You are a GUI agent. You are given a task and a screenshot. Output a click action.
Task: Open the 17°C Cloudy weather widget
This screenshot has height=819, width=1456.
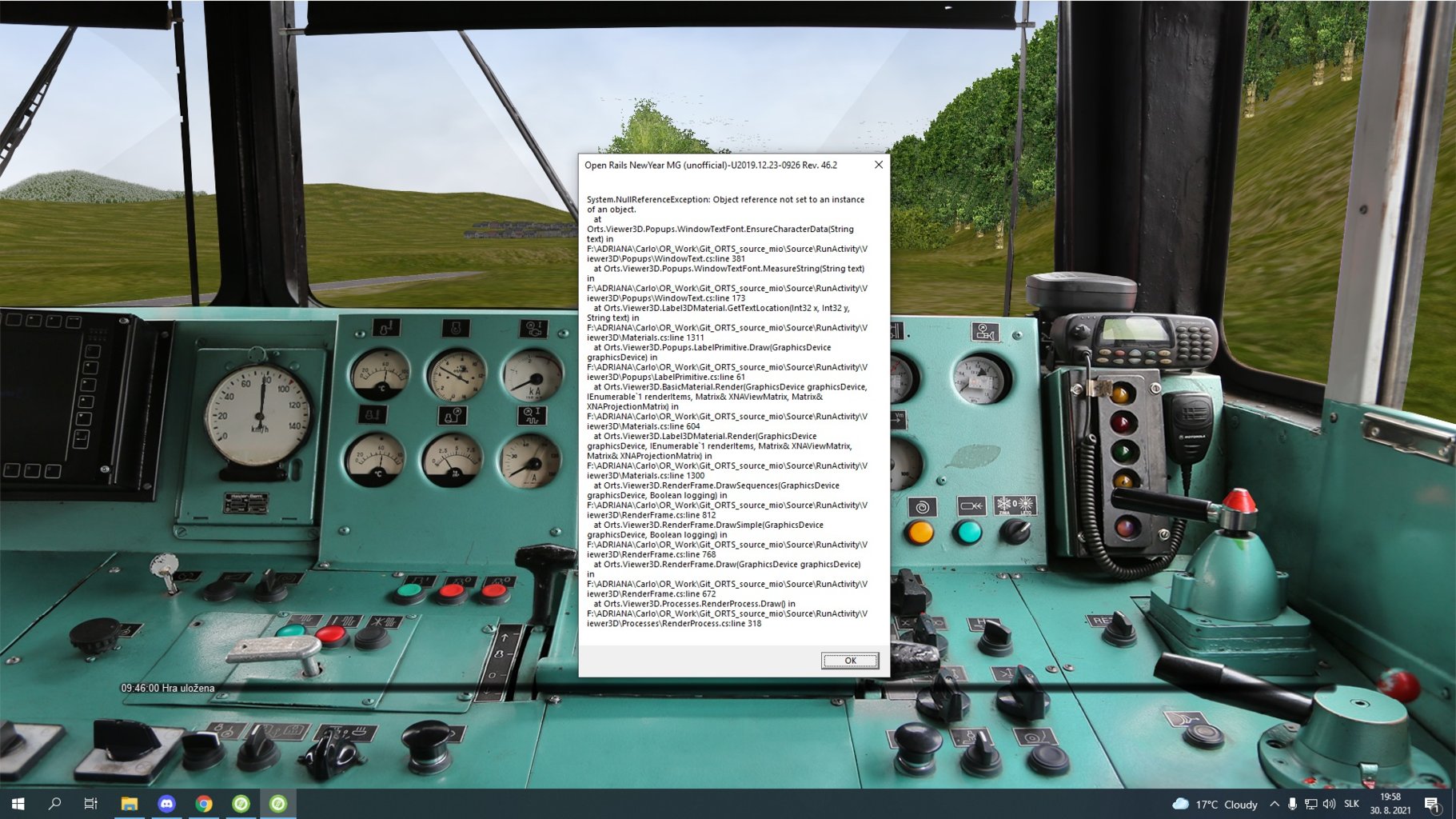tap(1215, 805)
